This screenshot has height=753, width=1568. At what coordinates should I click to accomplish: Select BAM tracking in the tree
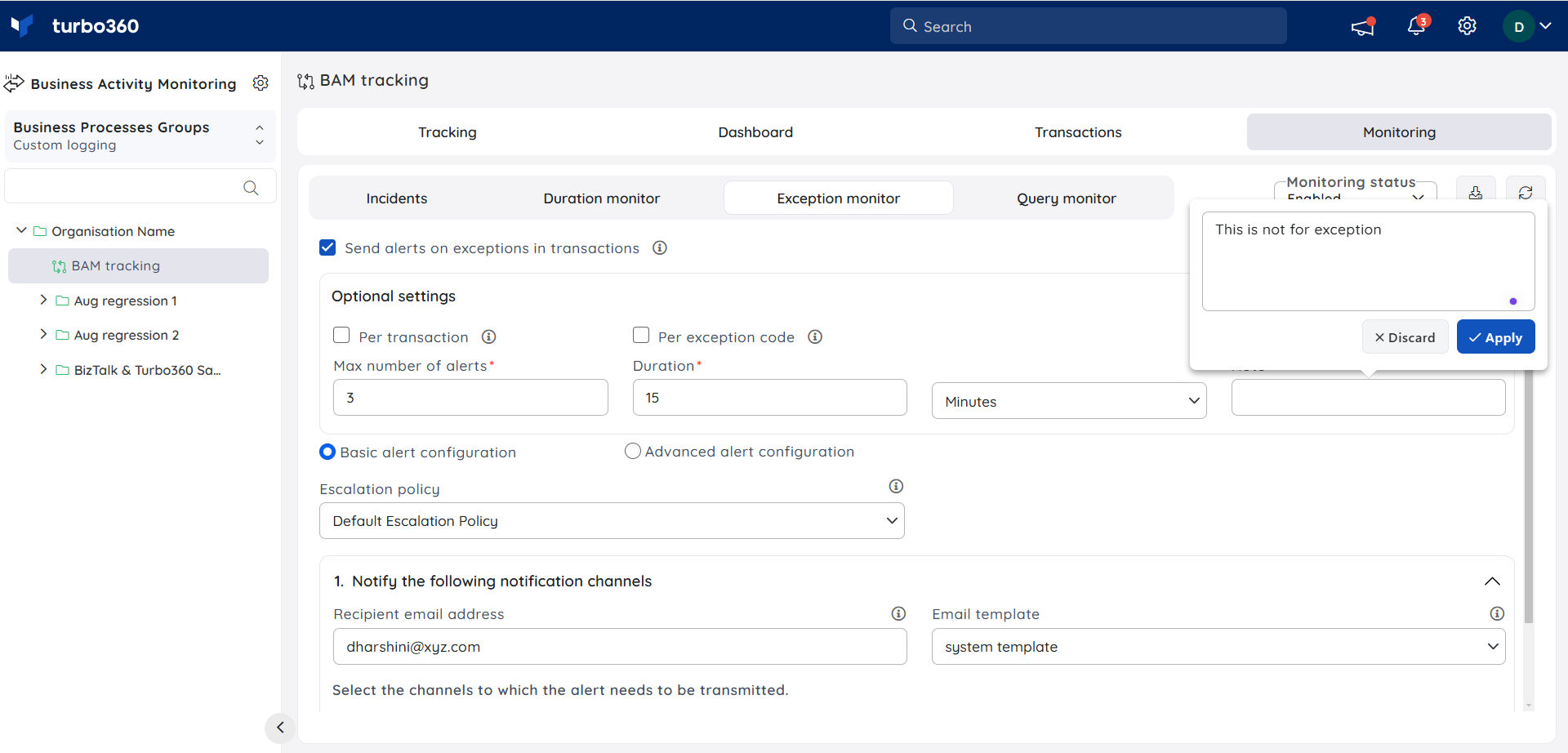coord(138,266)
